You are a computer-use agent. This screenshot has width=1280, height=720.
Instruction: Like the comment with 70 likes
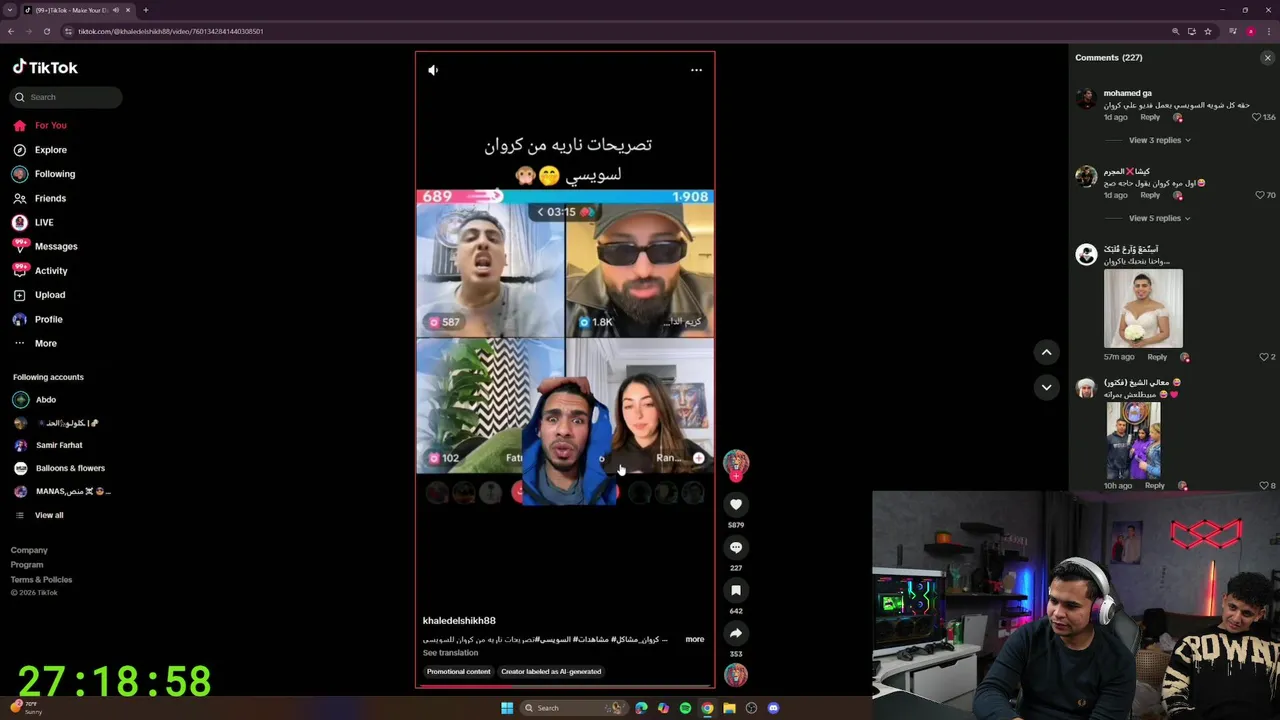coord(1260,195)
